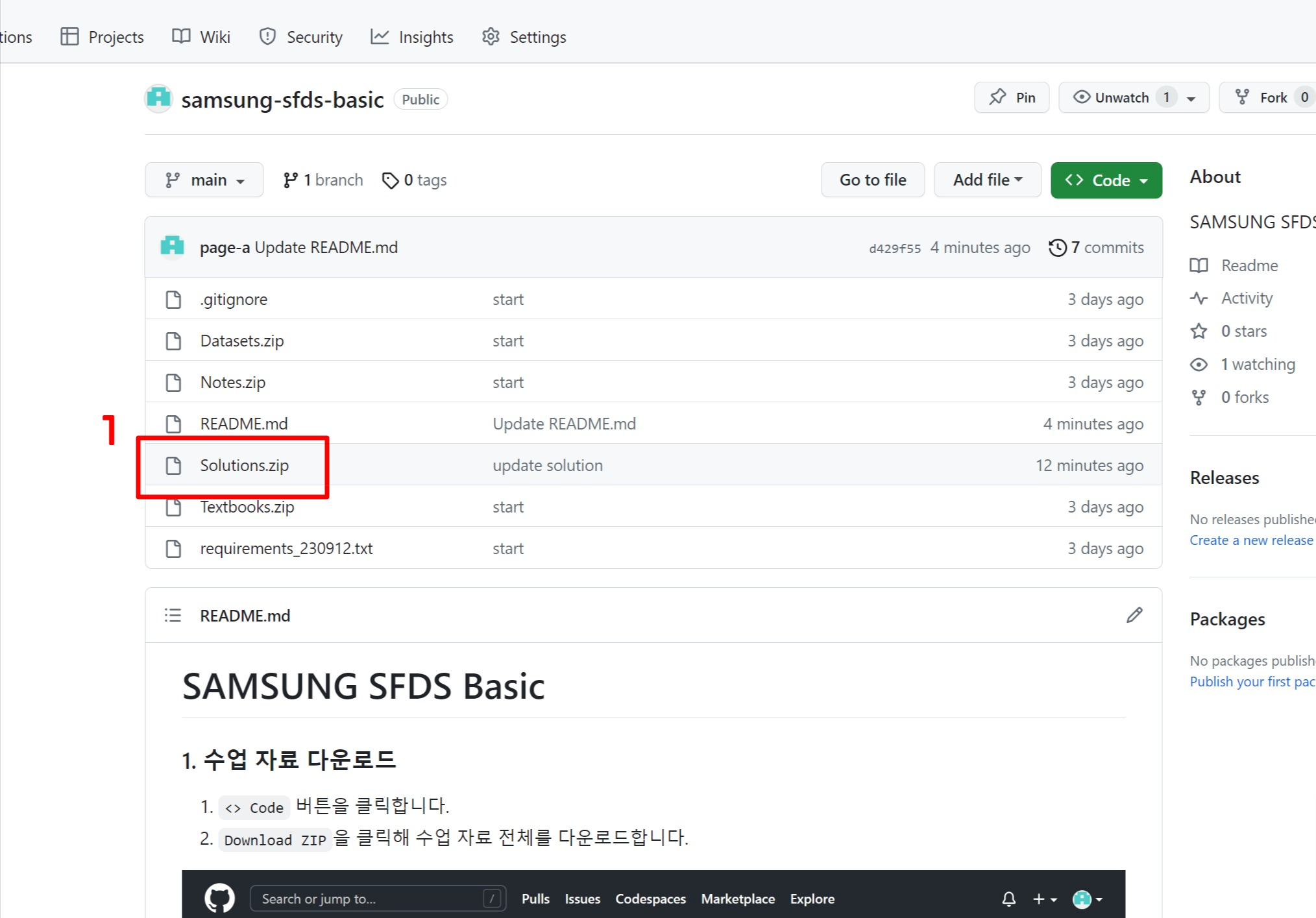Open the Insights tab

coord(411,37)
